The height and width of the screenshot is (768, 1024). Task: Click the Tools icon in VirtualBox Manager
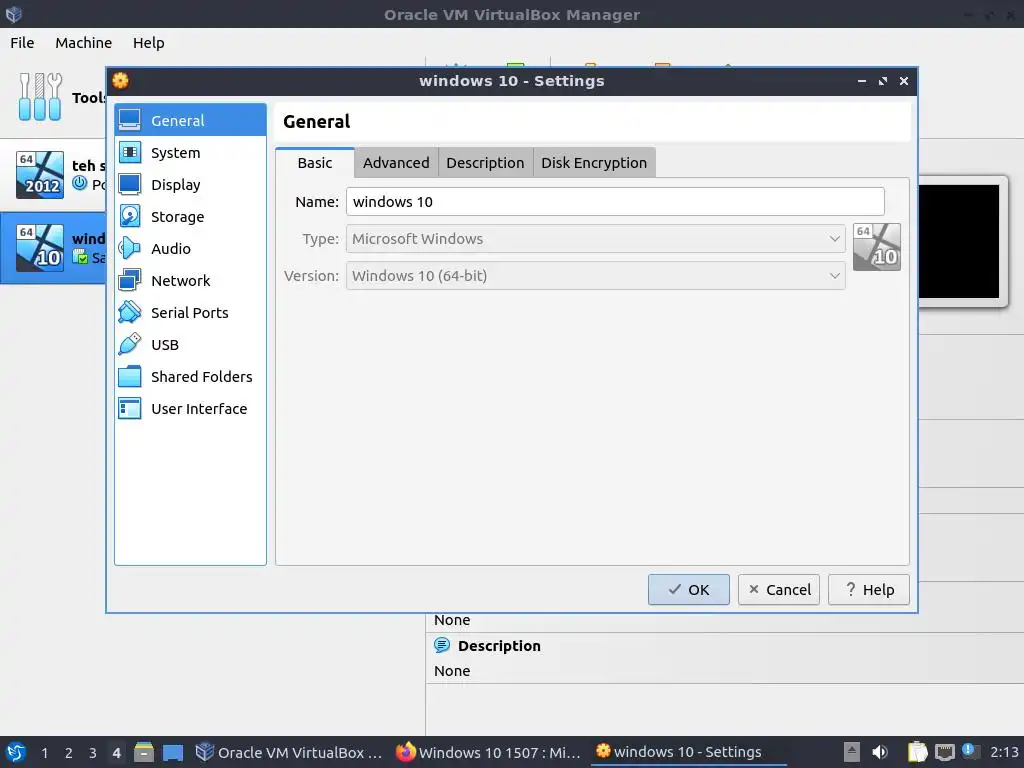(40, 97)
